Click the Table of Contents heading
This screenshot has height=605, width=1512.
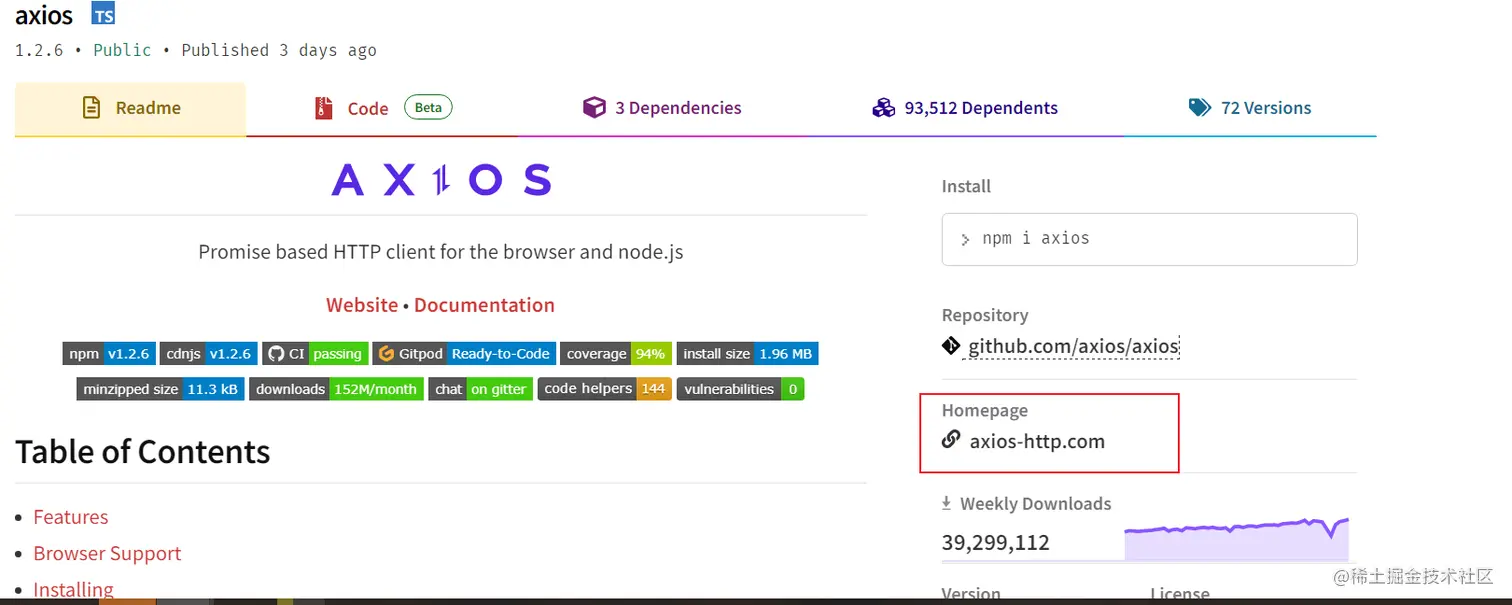click(x=143, y=452)
